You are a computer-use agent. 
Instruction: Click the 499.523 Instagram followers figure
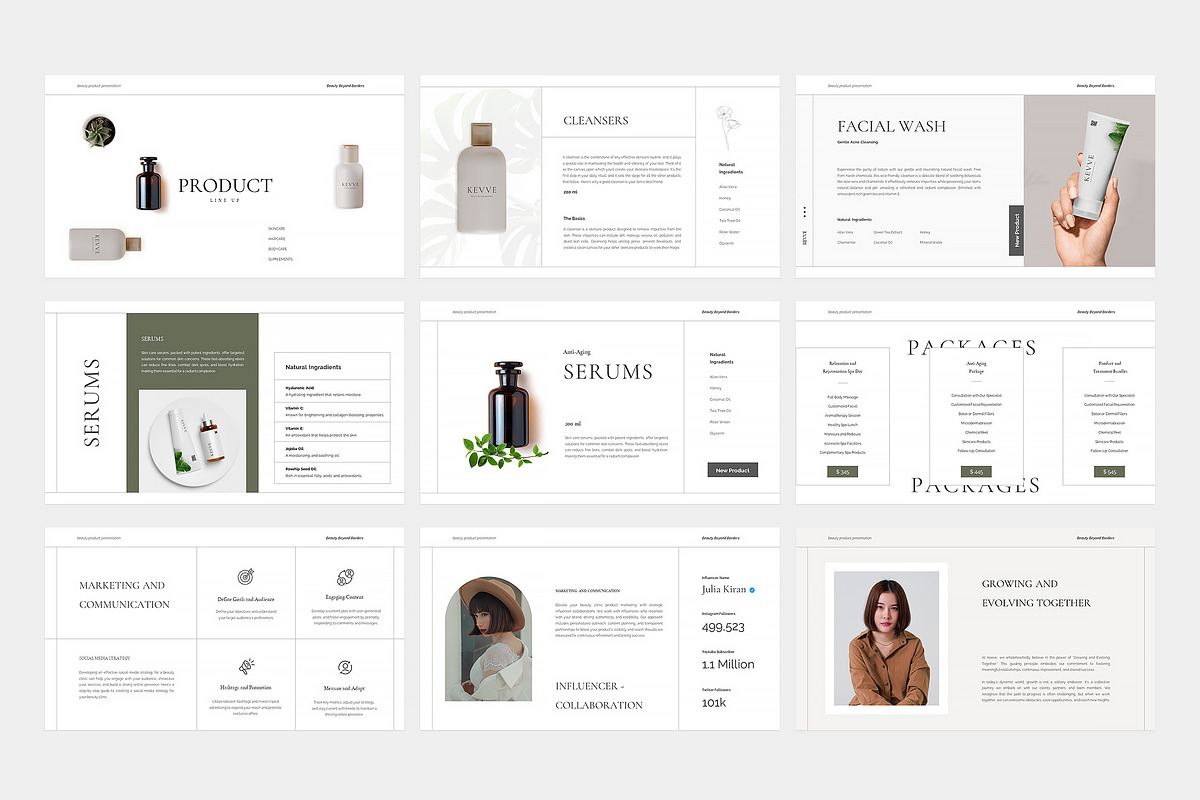(x=723, y=628)
